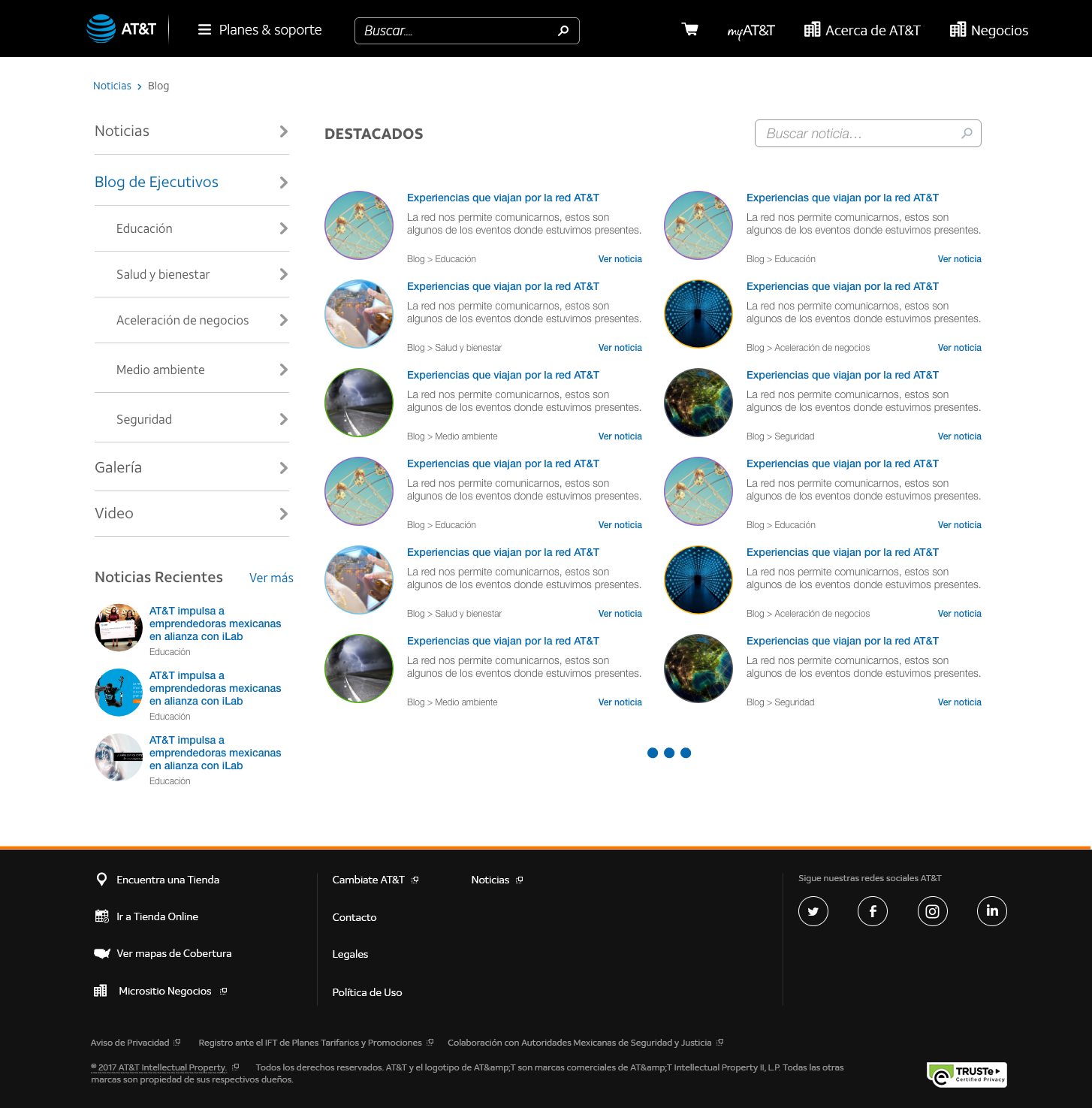Open Ver mapas de Cobertura link
The height and width of the screenshot is (1108, 1092).
coord(174,953)
